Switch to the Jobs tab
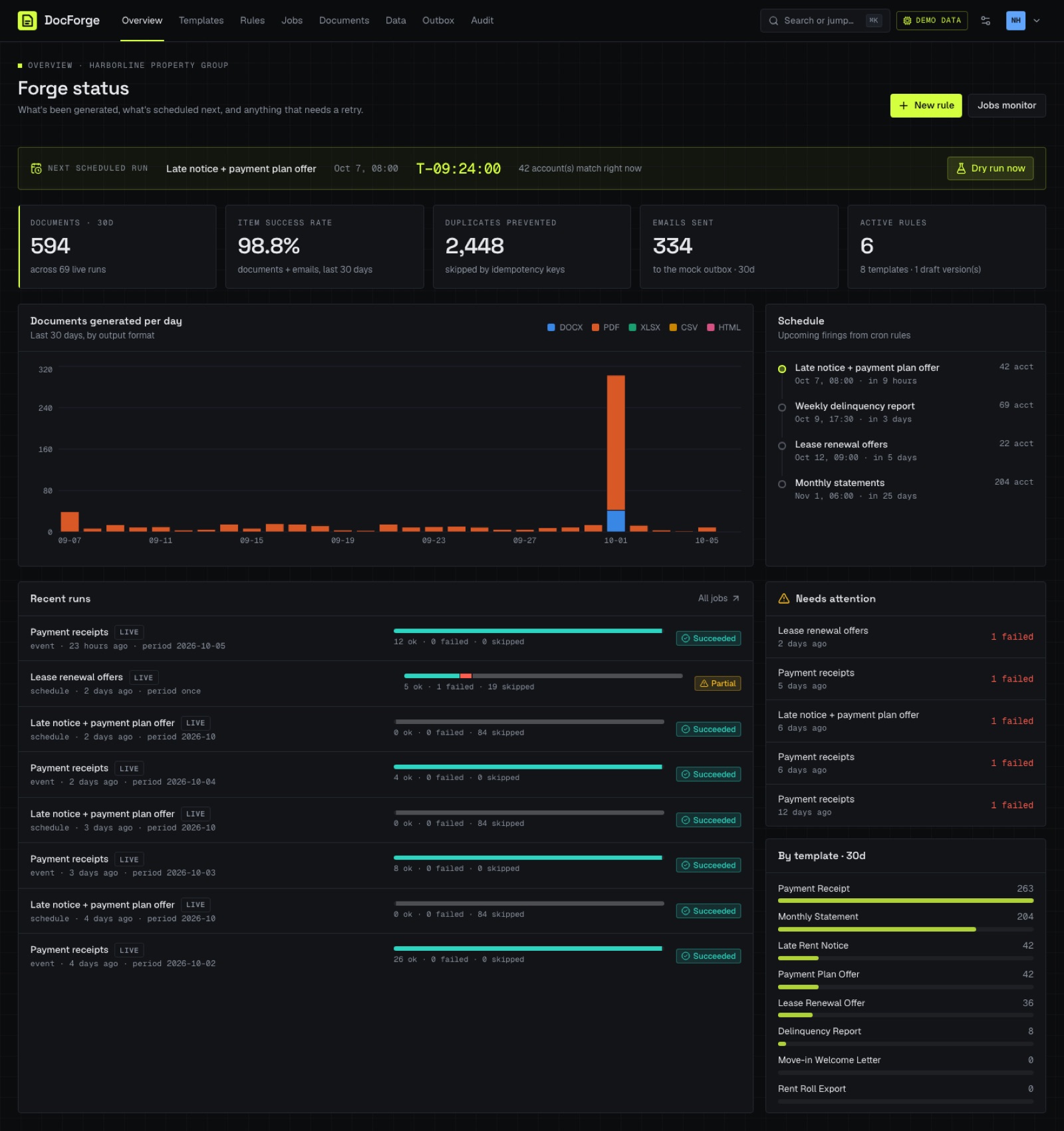The image size is (1064, 1131). 292,21
